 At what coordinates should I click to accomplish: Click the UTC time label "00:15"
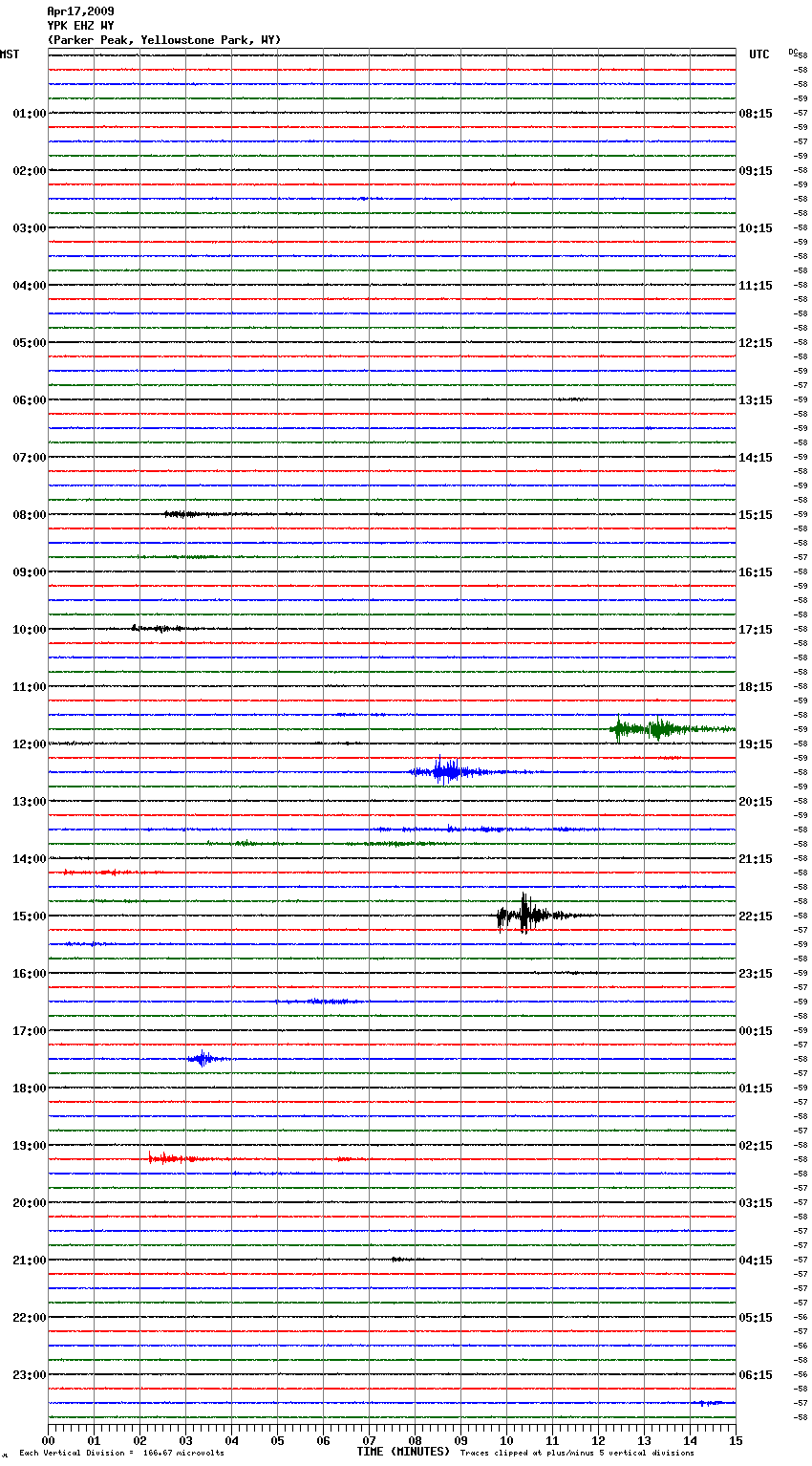[x=756, y=1031]
